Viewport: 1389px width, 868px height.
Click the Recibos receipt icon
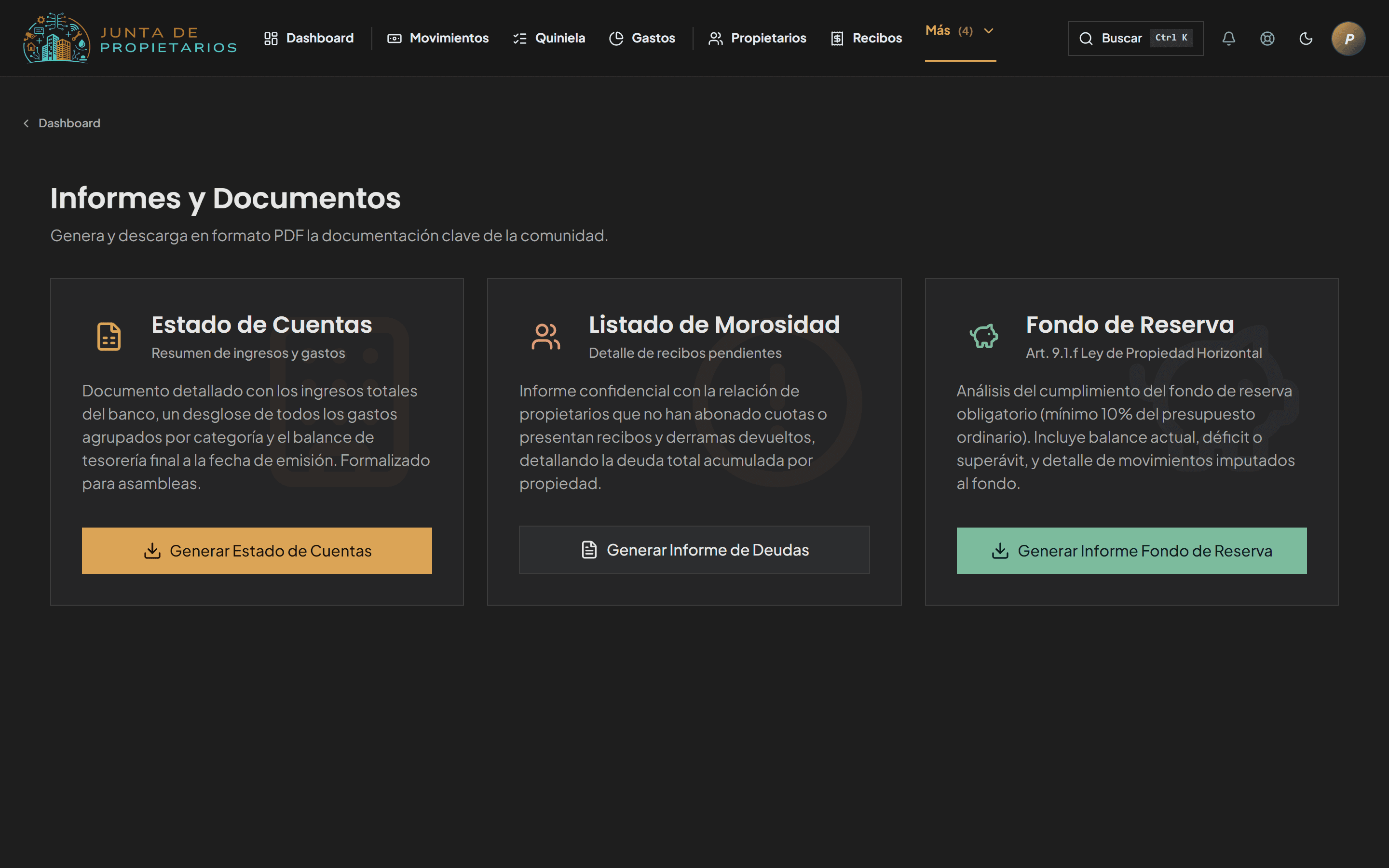coord(837,39)
